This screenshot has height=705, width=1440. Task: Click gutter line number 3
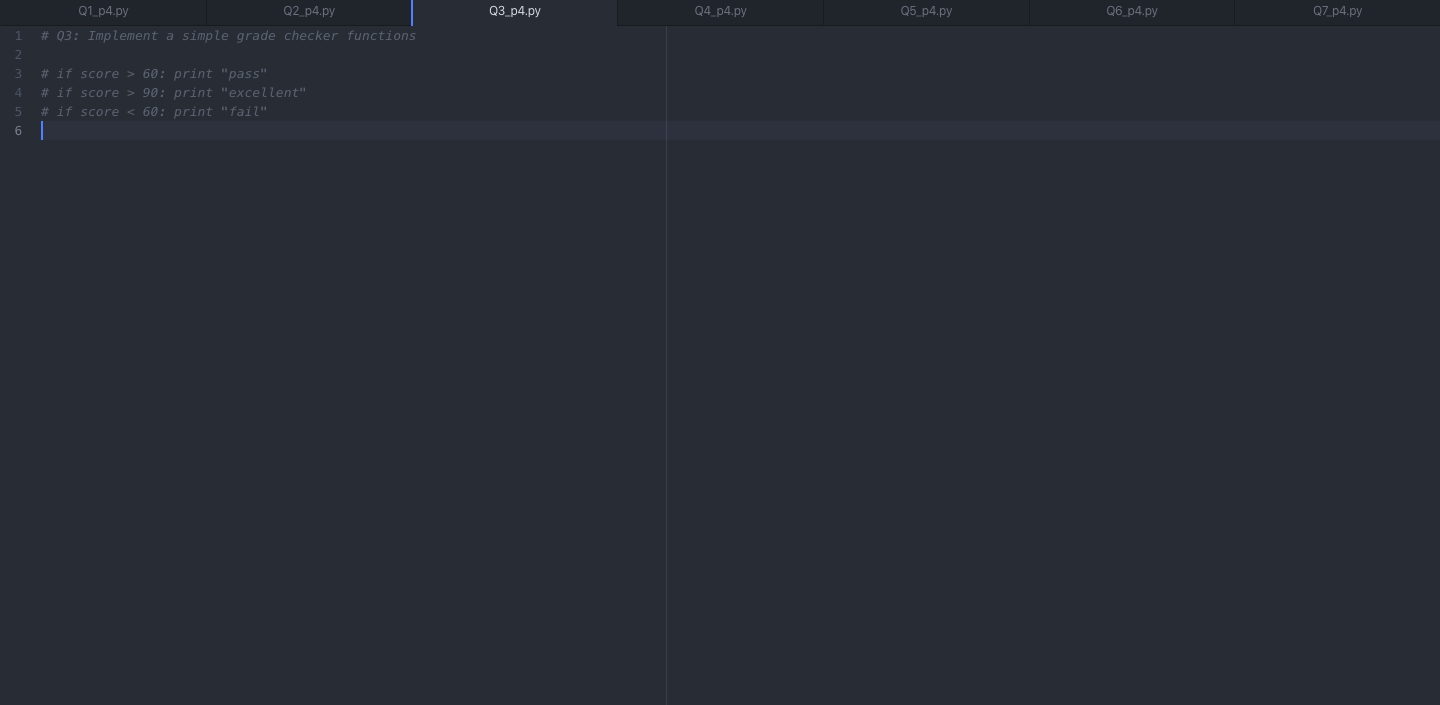point(18,74)
